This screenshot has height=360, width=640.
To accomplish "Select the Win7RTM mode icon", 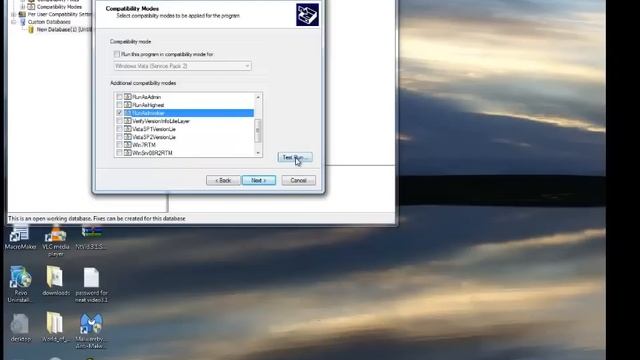I will [127, 145].
